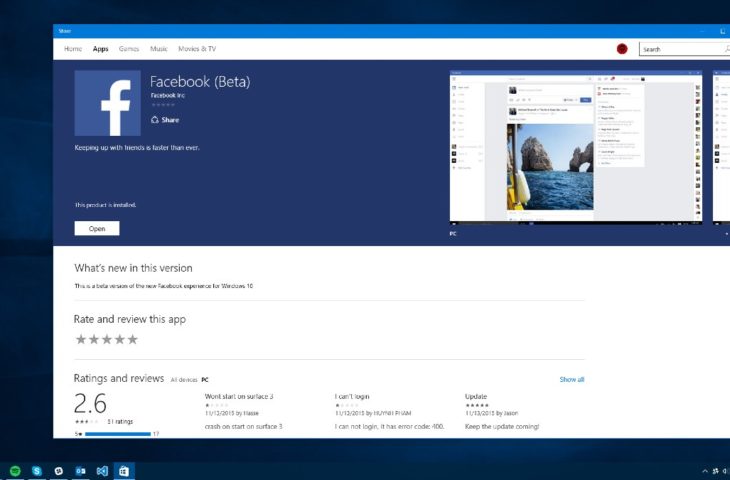Open the Facebook Inc publisher link
The width and height of the screenshot is (730, 480).
[168, 95]
